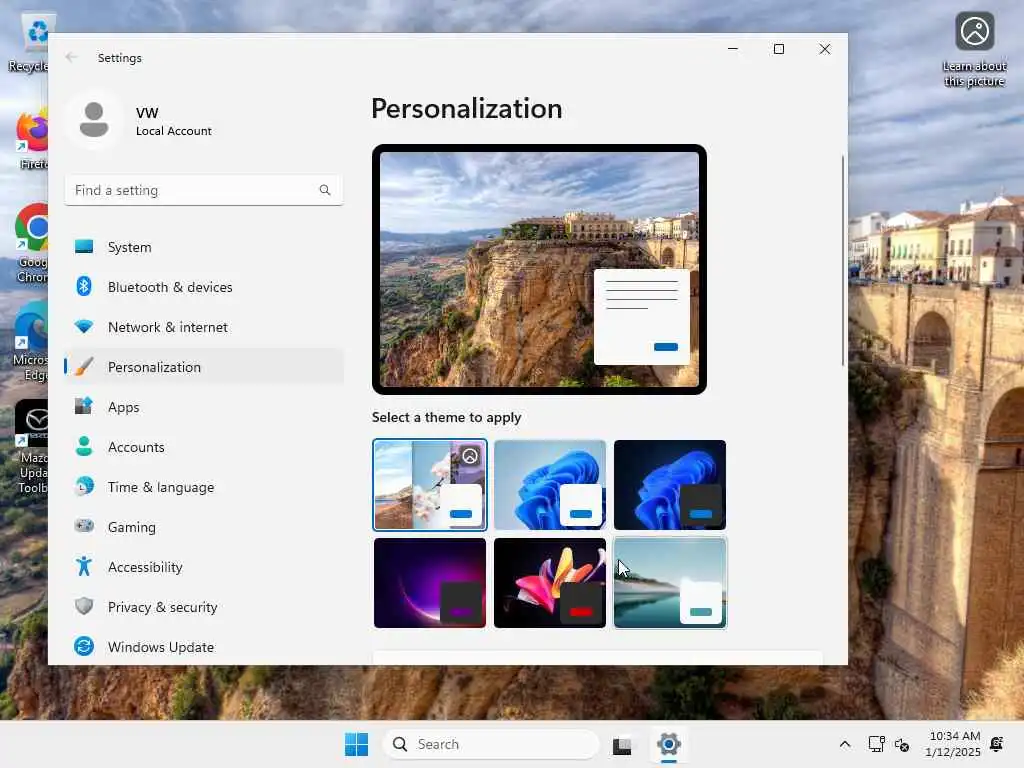Open the notification bell icon
The width and height of the screenshot is (1024, 768).
(997, 744)
